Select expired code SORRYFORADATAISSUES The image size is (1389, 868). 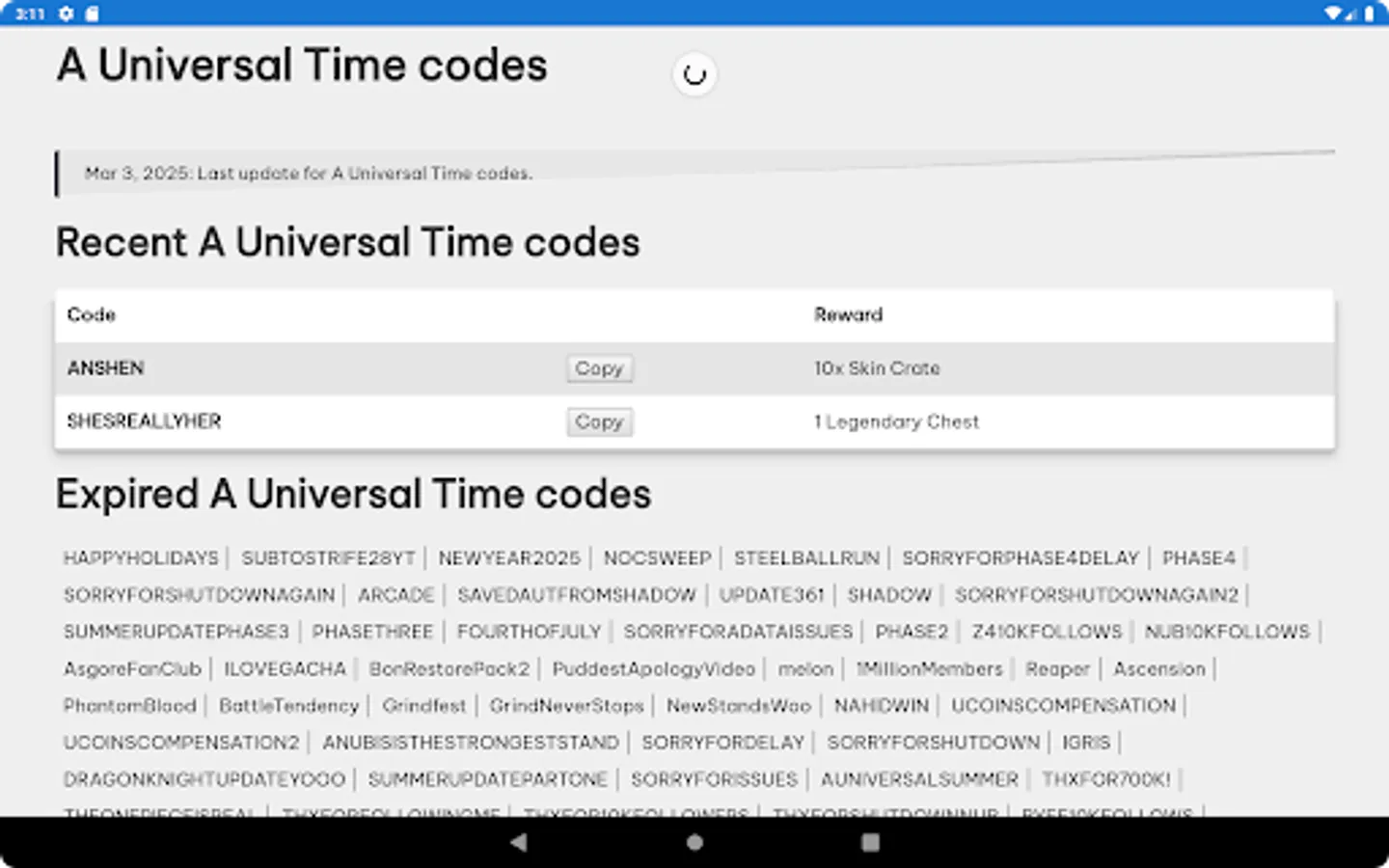(738, 632)
